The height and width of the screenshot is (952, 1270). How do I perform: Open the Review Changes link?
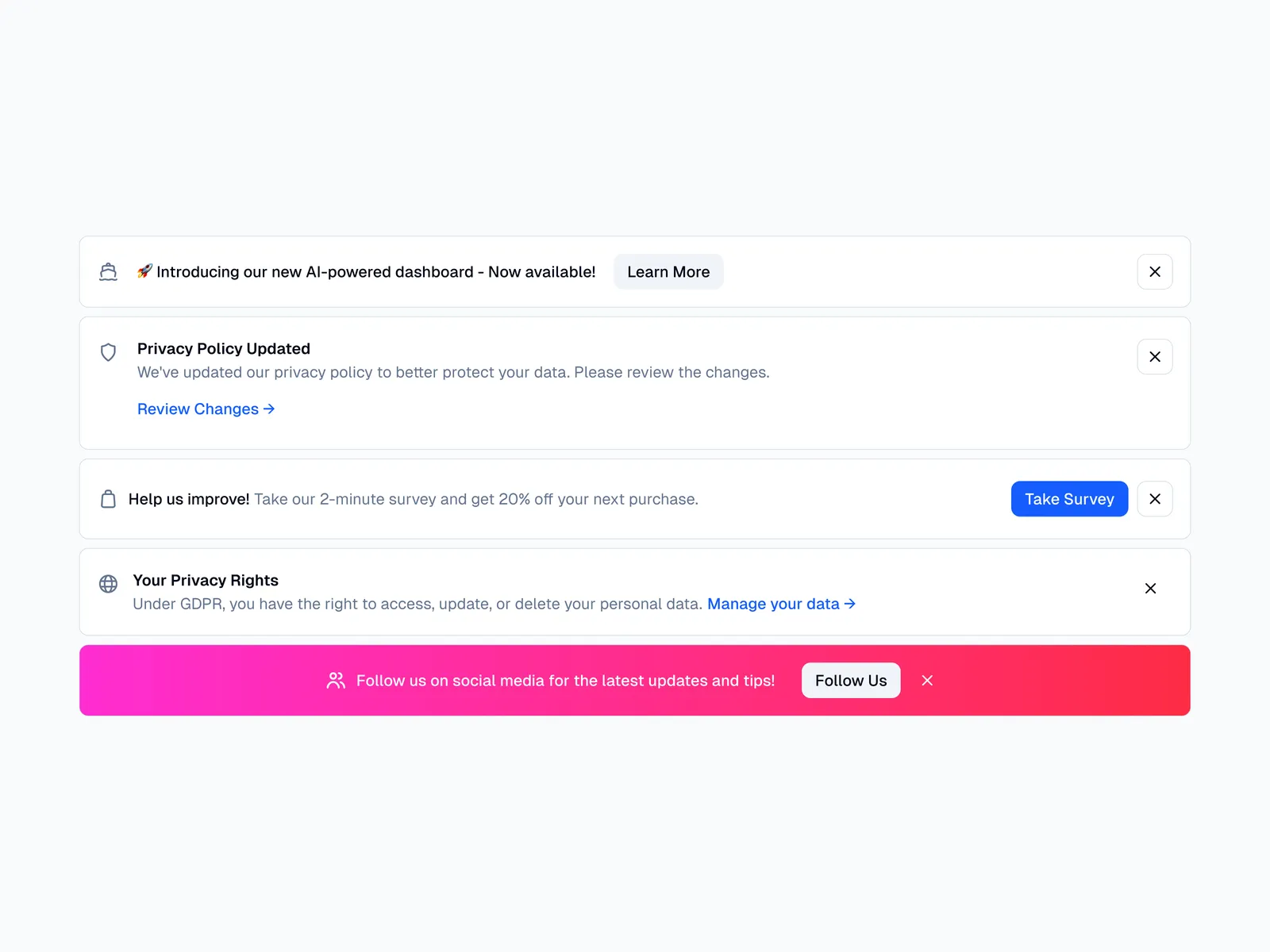(x=206, y=409)
